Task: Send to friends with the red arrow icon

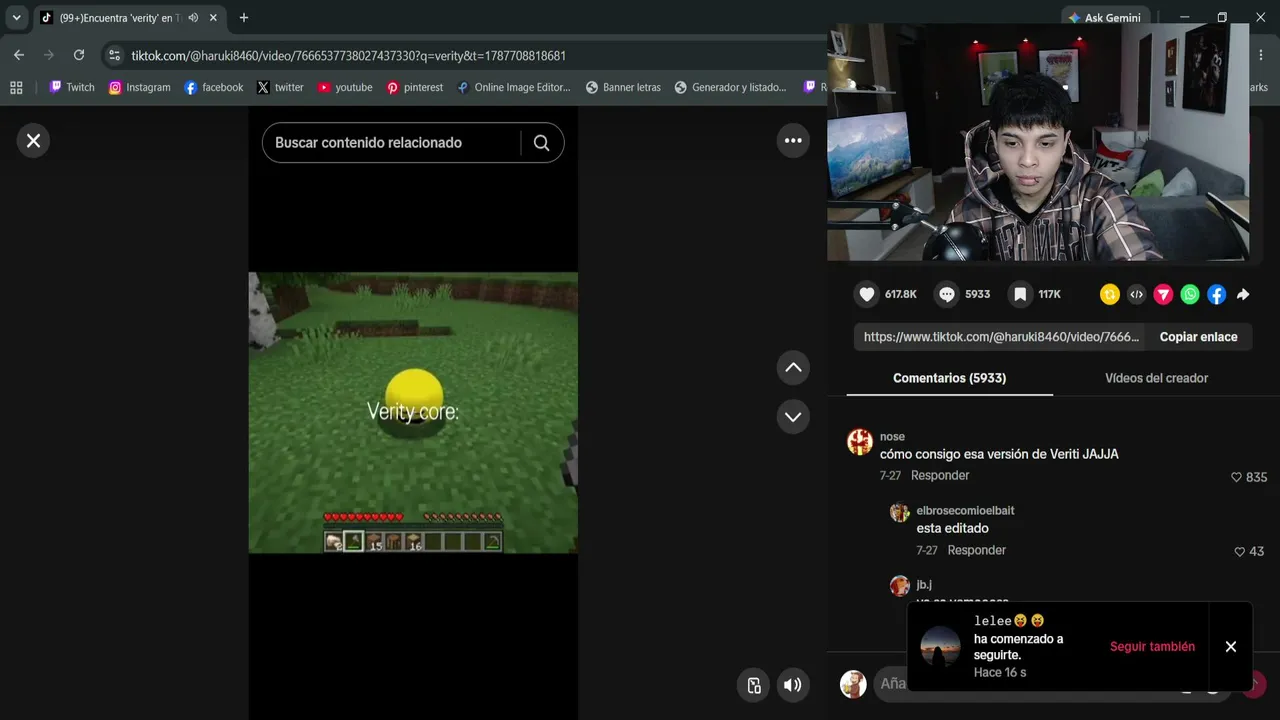Action: coord(1163,294)
